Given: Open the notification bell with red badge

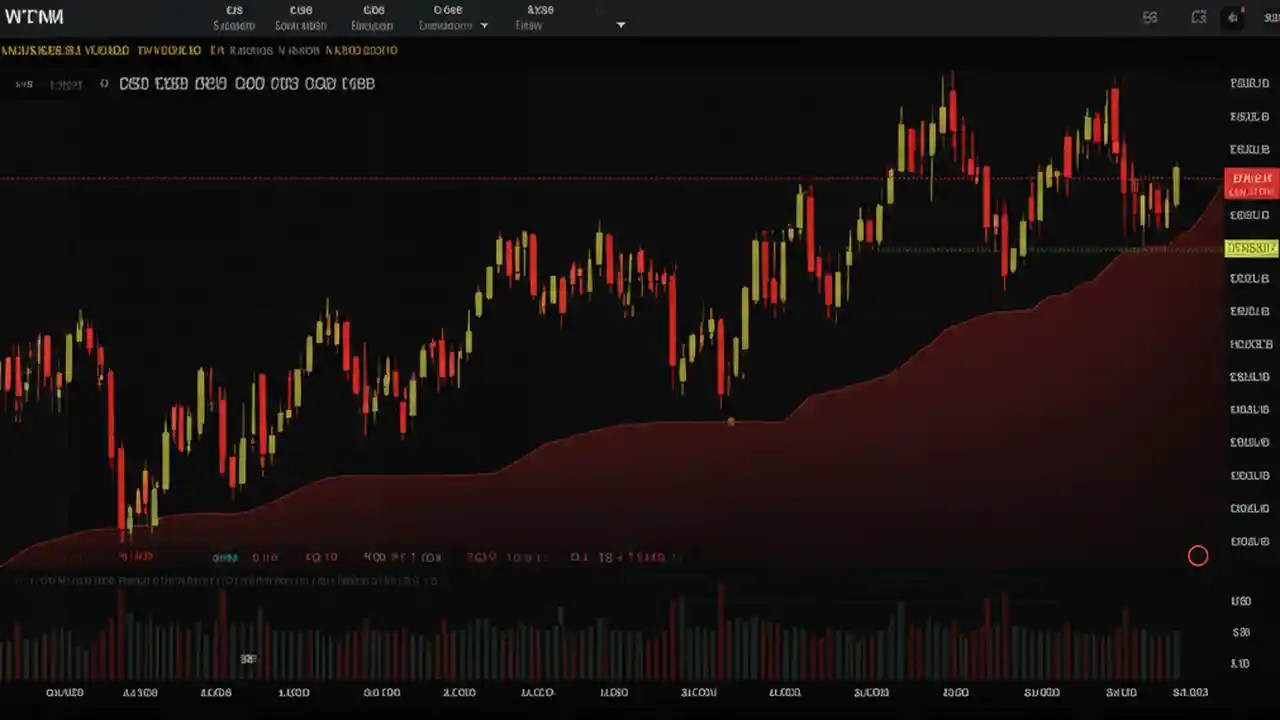Looking at the screenshot, I should pyautogui.click(x=1233, y=17).
